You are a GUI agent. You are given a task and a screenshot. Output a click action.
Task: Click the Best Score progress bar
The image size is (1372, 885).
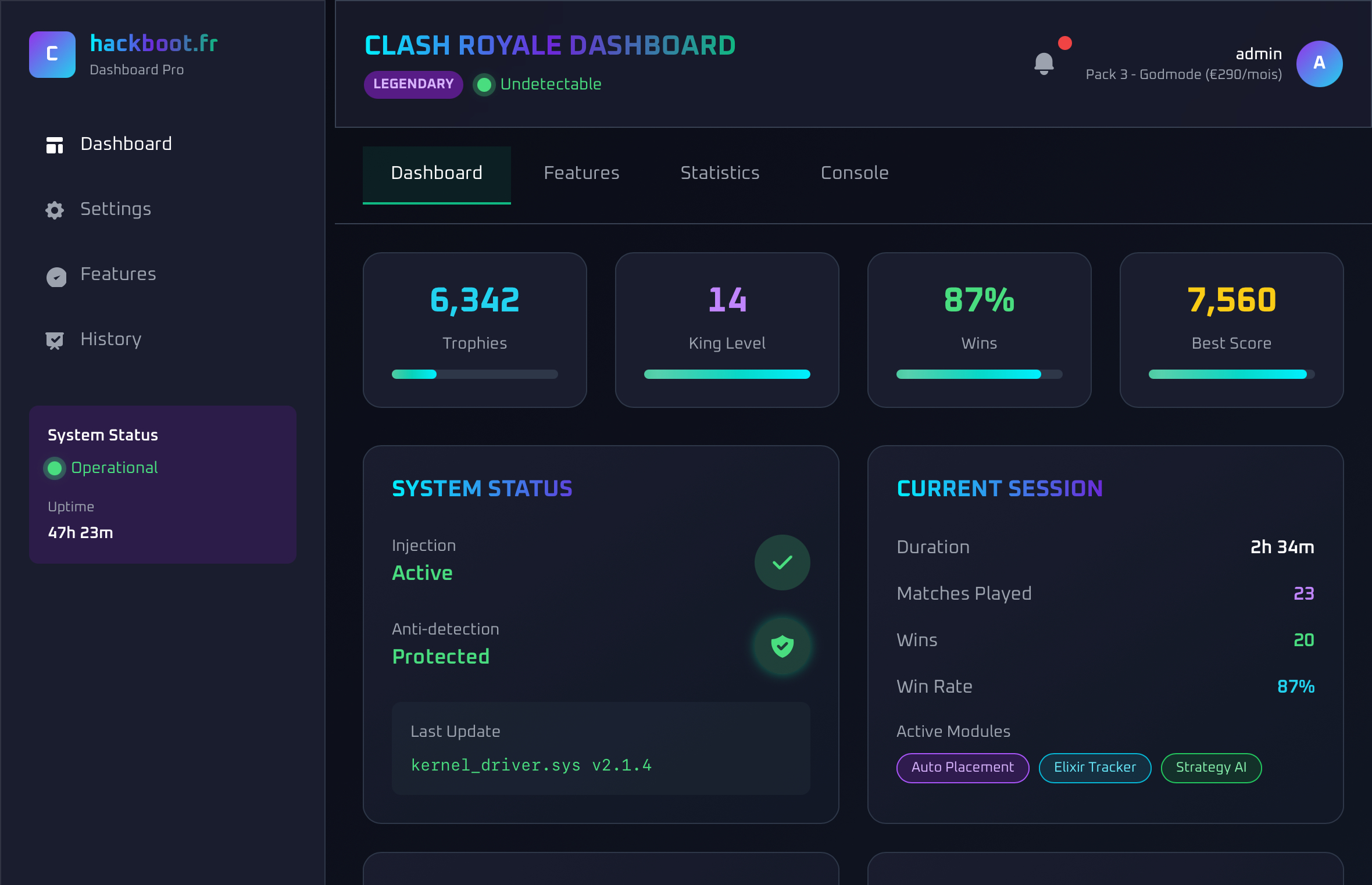[1231, 374]
